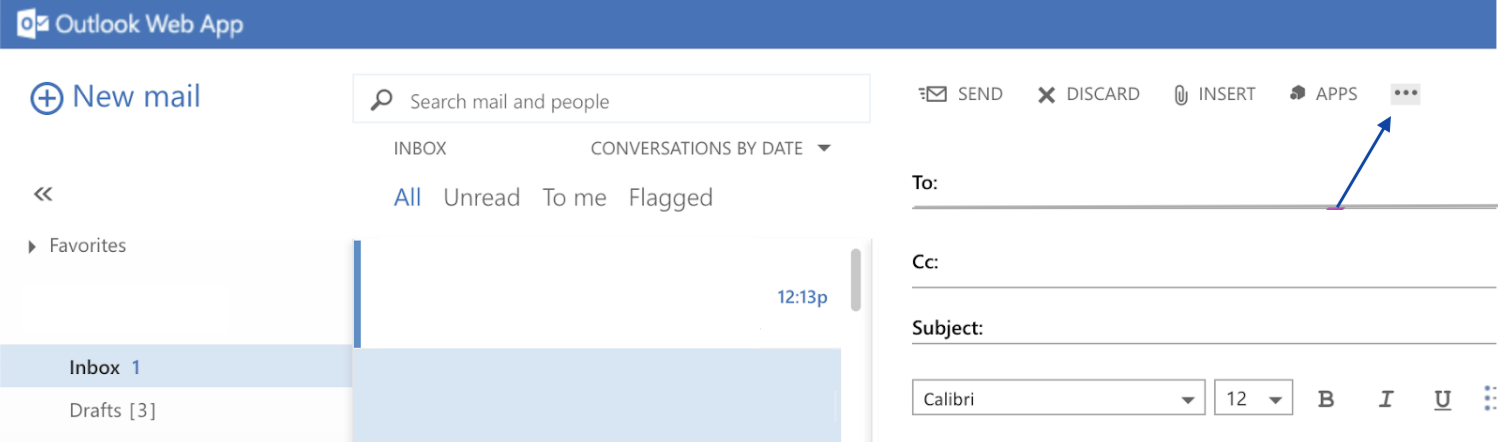
Task: Switch to the Flagged filter tab
Action: [x=670, y=198]
